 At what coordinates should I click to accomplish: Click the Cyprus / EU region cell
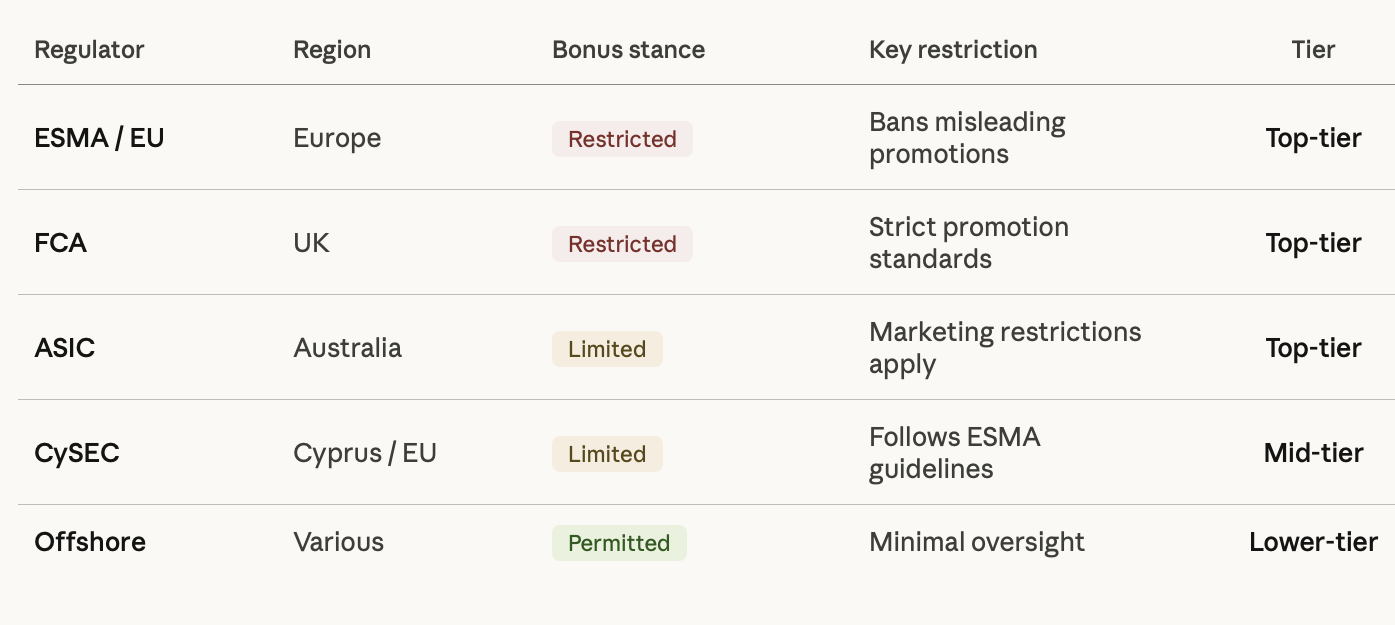[x=365, y=453]
